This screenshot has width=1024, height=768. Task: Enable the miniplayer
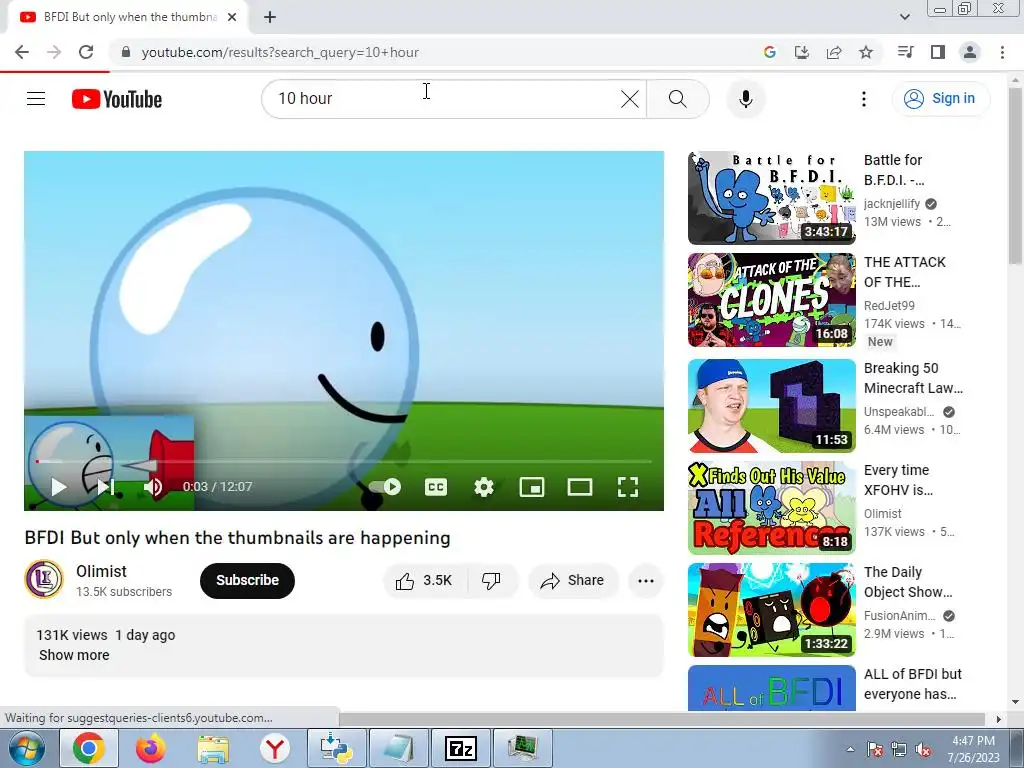[532, 487]
